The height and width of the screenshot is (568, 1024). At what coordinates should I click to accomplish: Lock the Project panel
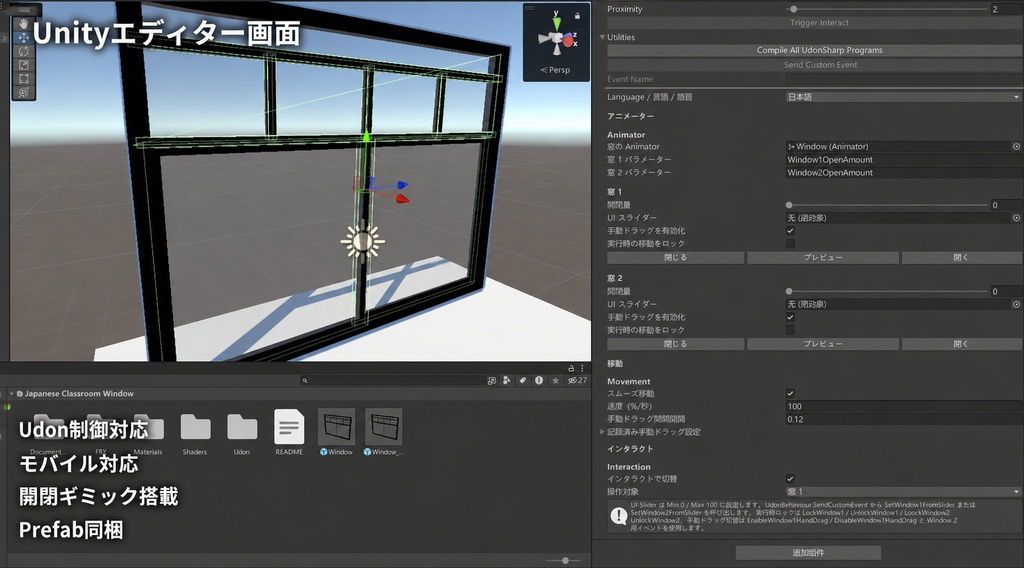tap(571, 368)
